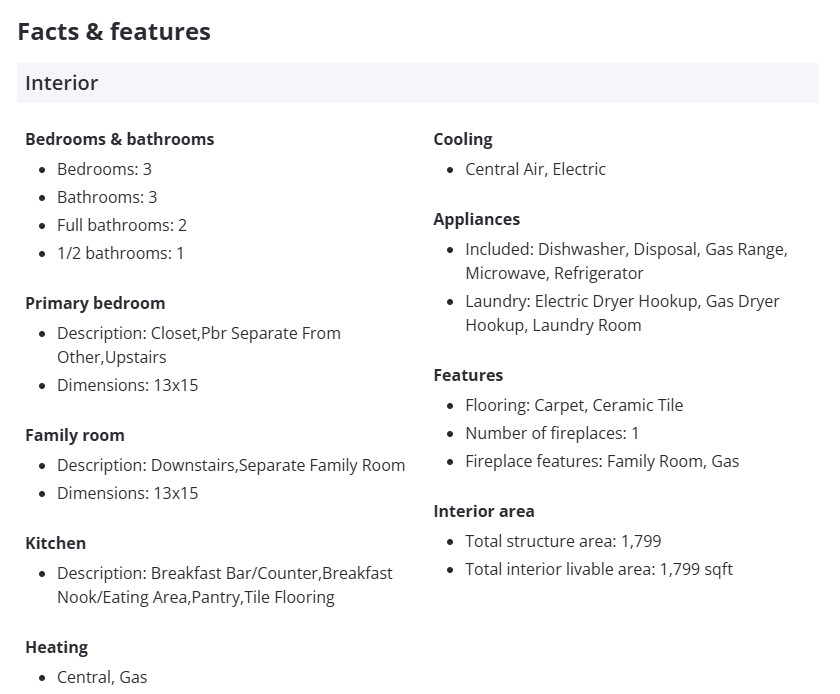
Task: Click the Number of fireplaces: 1 item
Action: pos(552,433)
